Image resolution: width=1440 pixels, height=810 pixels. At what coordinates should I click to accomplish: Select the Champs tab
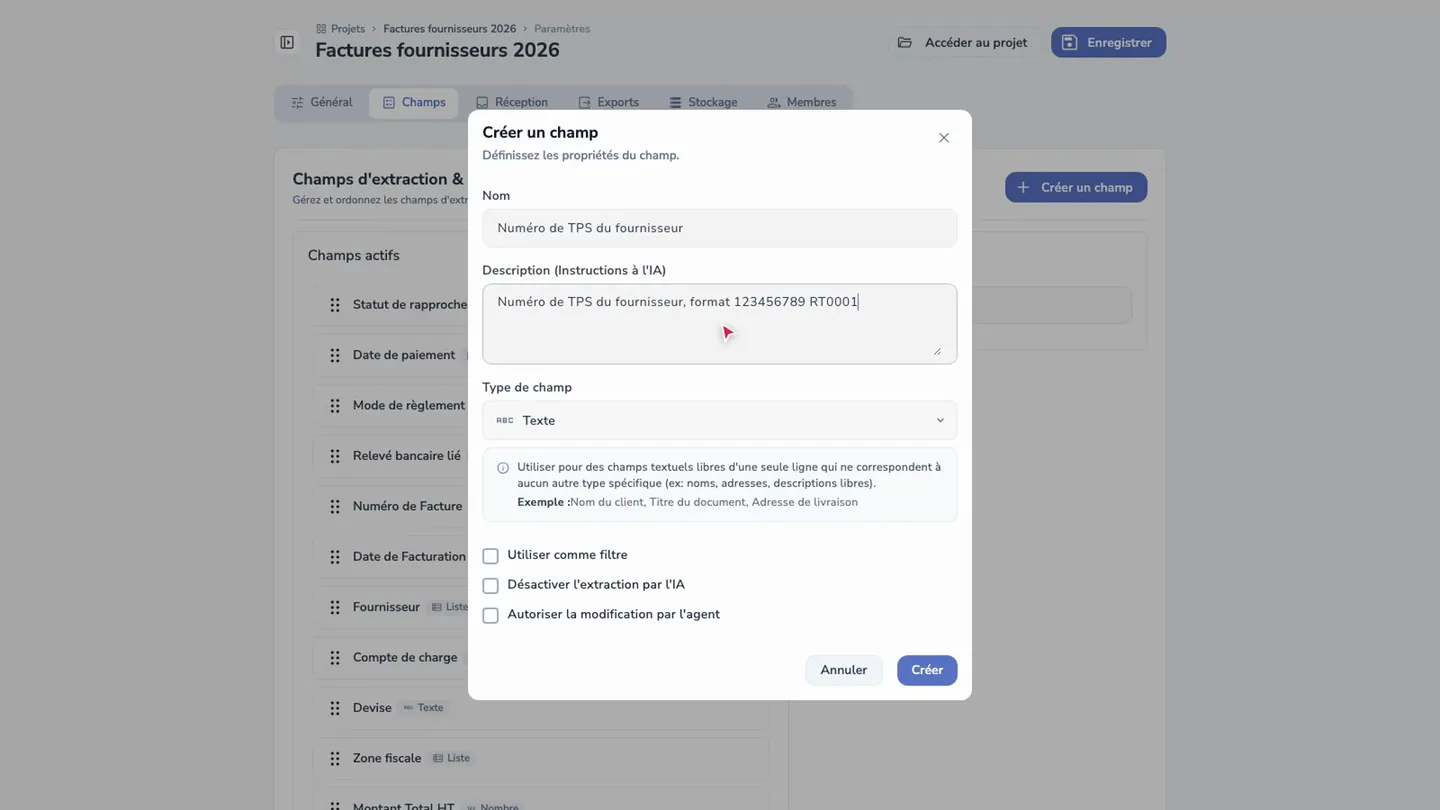(414, 102)
